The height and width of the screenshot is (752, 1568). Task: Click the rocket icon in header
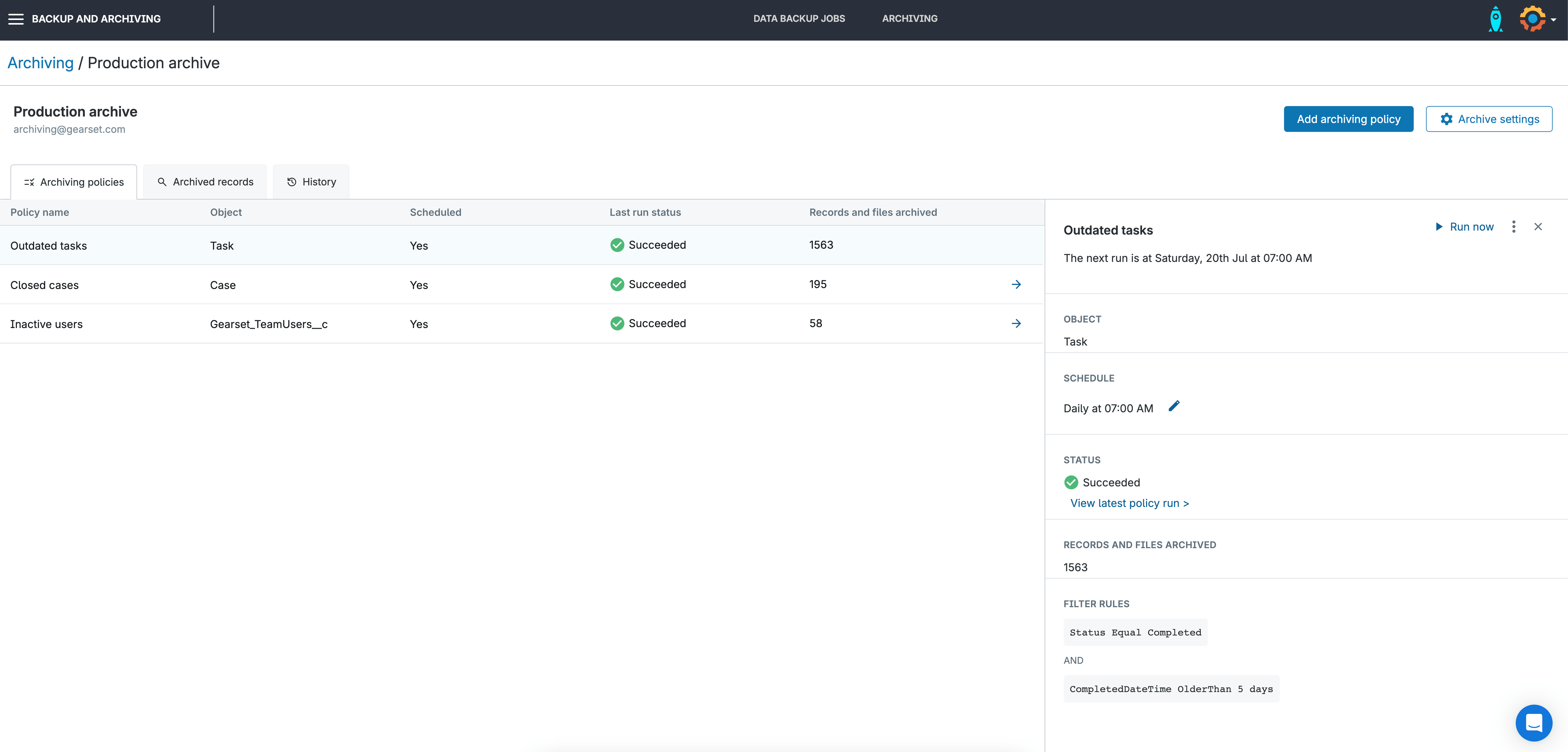click(1495, 19)
